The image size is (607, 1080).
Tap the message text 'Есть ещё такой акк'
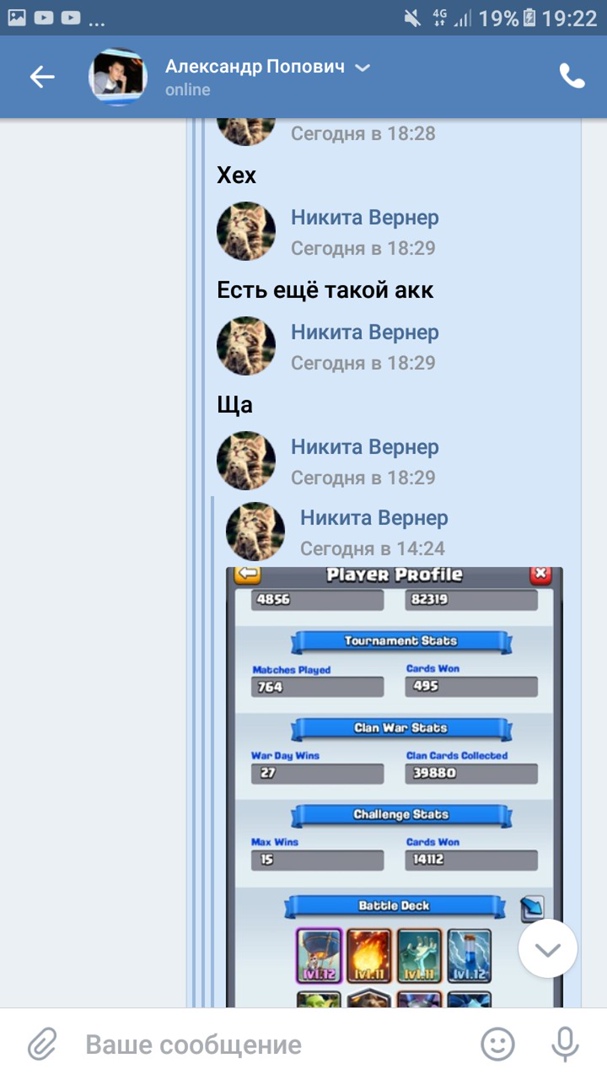click(x=325, y=290)
